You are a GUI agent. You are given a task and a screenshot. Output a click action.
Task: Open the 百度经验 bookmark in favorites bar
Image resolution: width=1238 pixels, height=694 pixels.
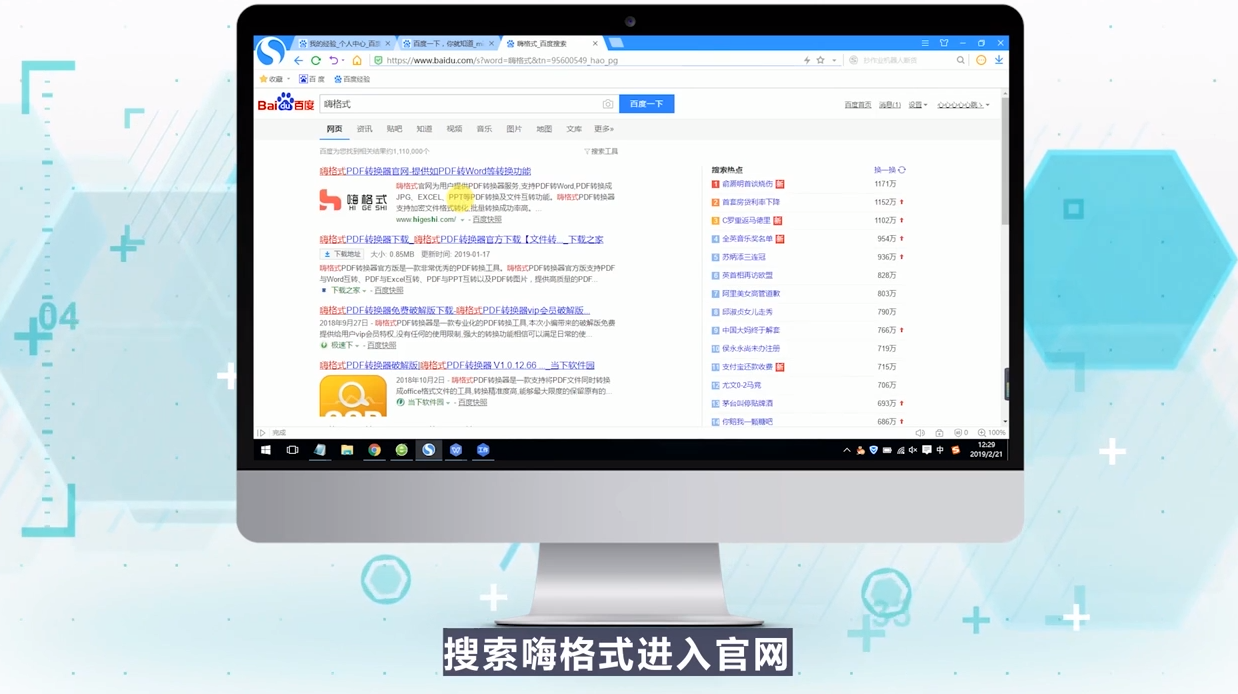click(352, 80)
